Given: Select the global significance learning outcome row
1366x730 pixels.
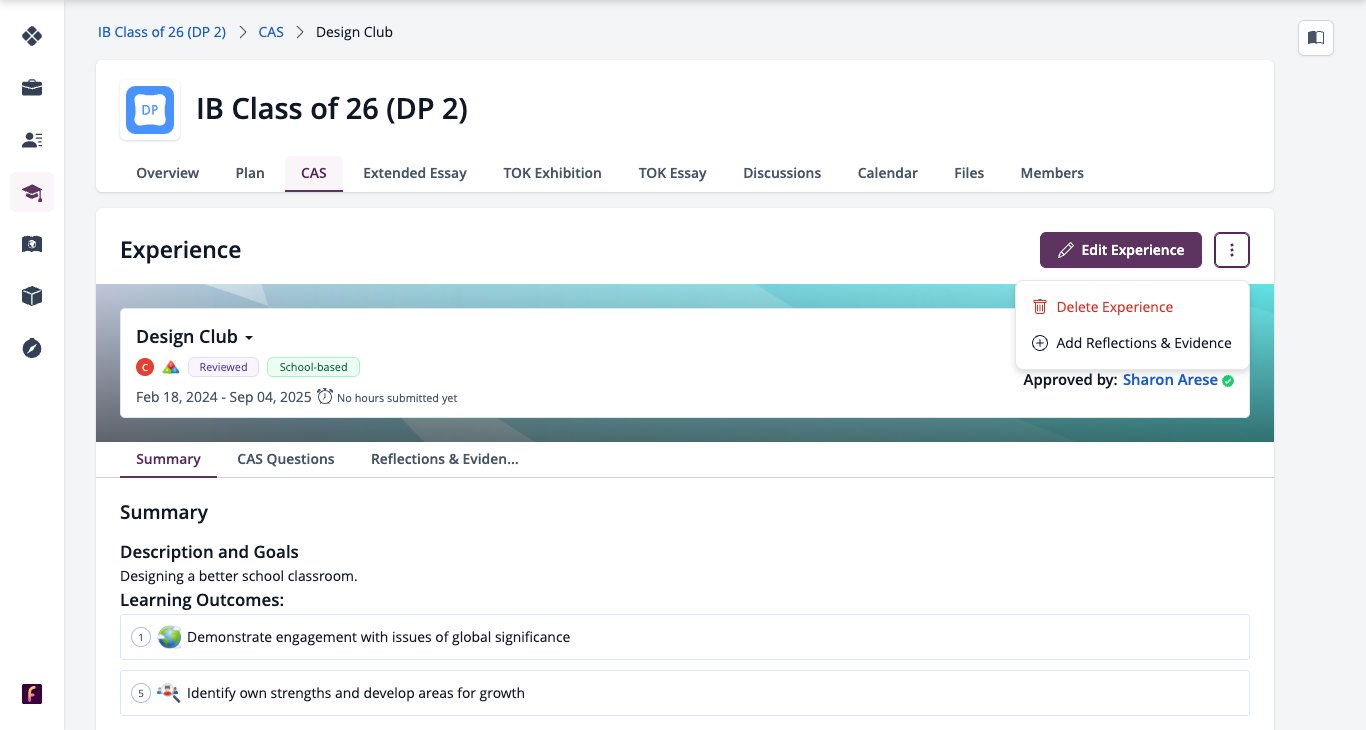Looking at the screenshot, I should pyautogui.click(x=685, y=637).
